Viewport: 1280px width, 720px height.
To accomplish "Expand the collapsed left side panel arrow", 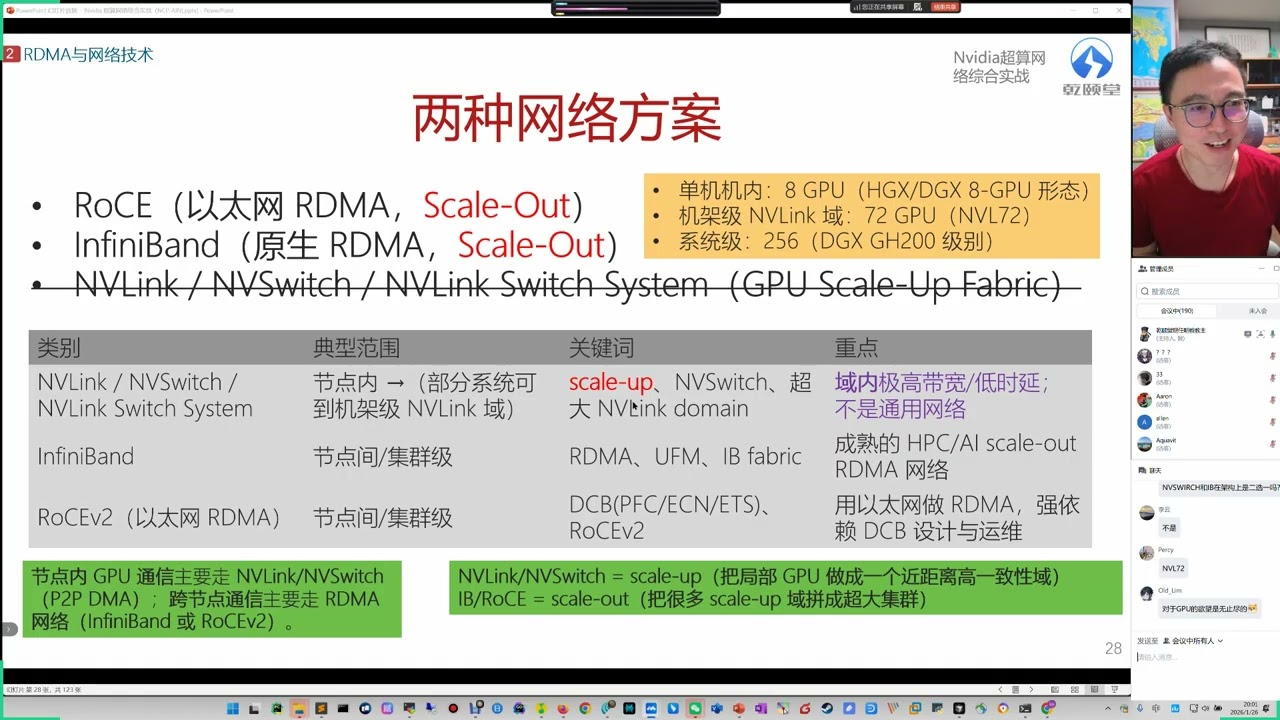I will tap(9, 629).
